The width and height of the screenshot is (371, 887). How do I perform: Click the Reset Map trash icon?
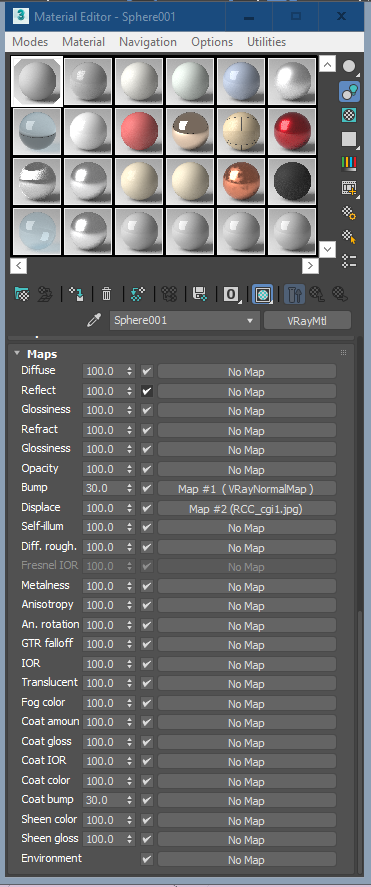tap(106, 294)
